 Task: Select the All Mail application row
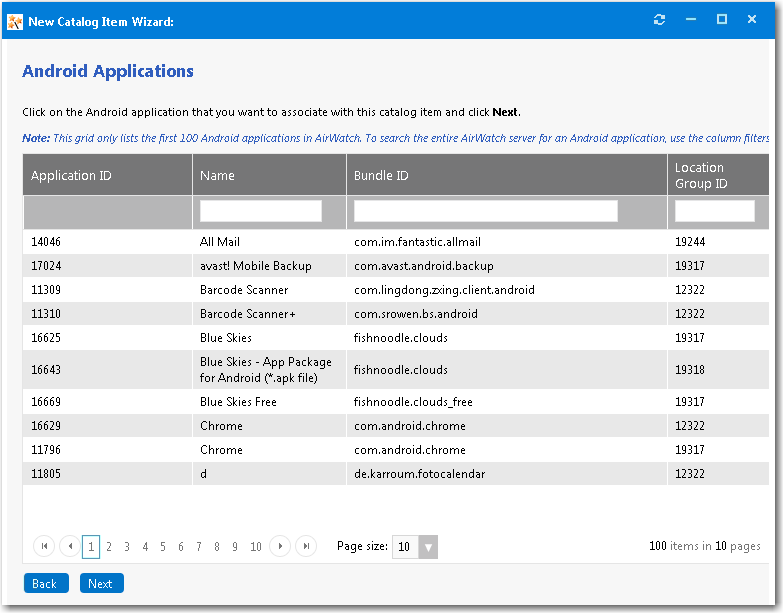[x=220, y=242]
